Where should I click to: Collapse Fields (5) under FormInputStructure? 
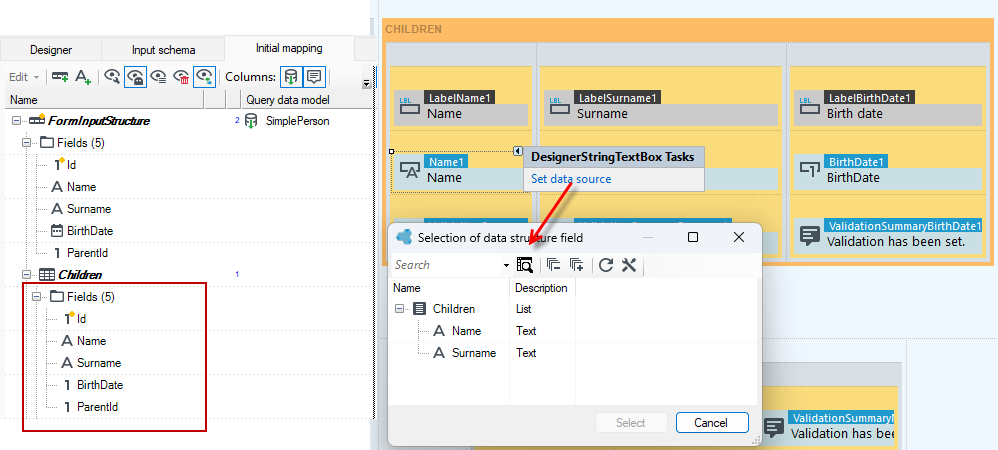tap(27, 143)
